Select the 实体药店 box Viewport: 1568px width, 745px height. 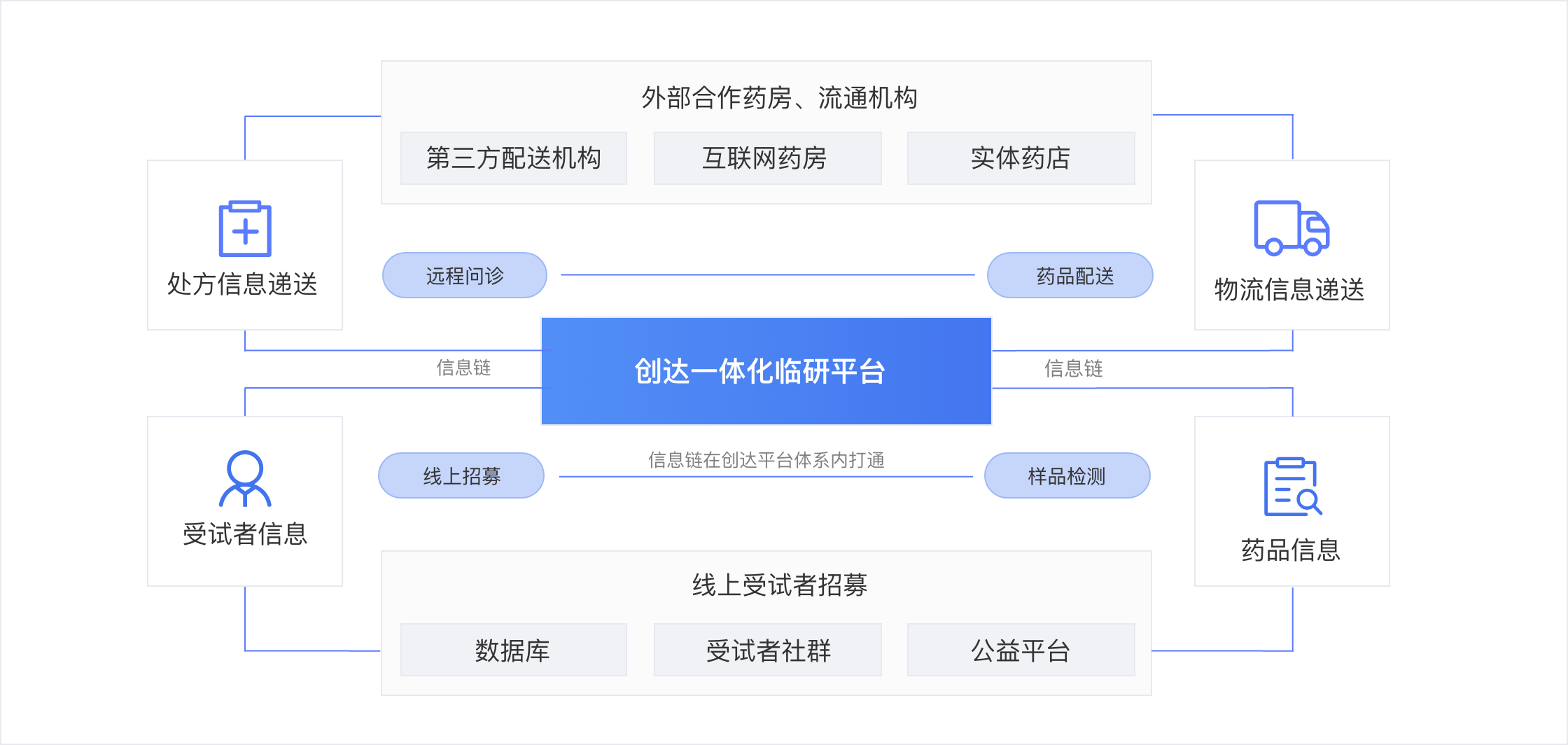1021,158
